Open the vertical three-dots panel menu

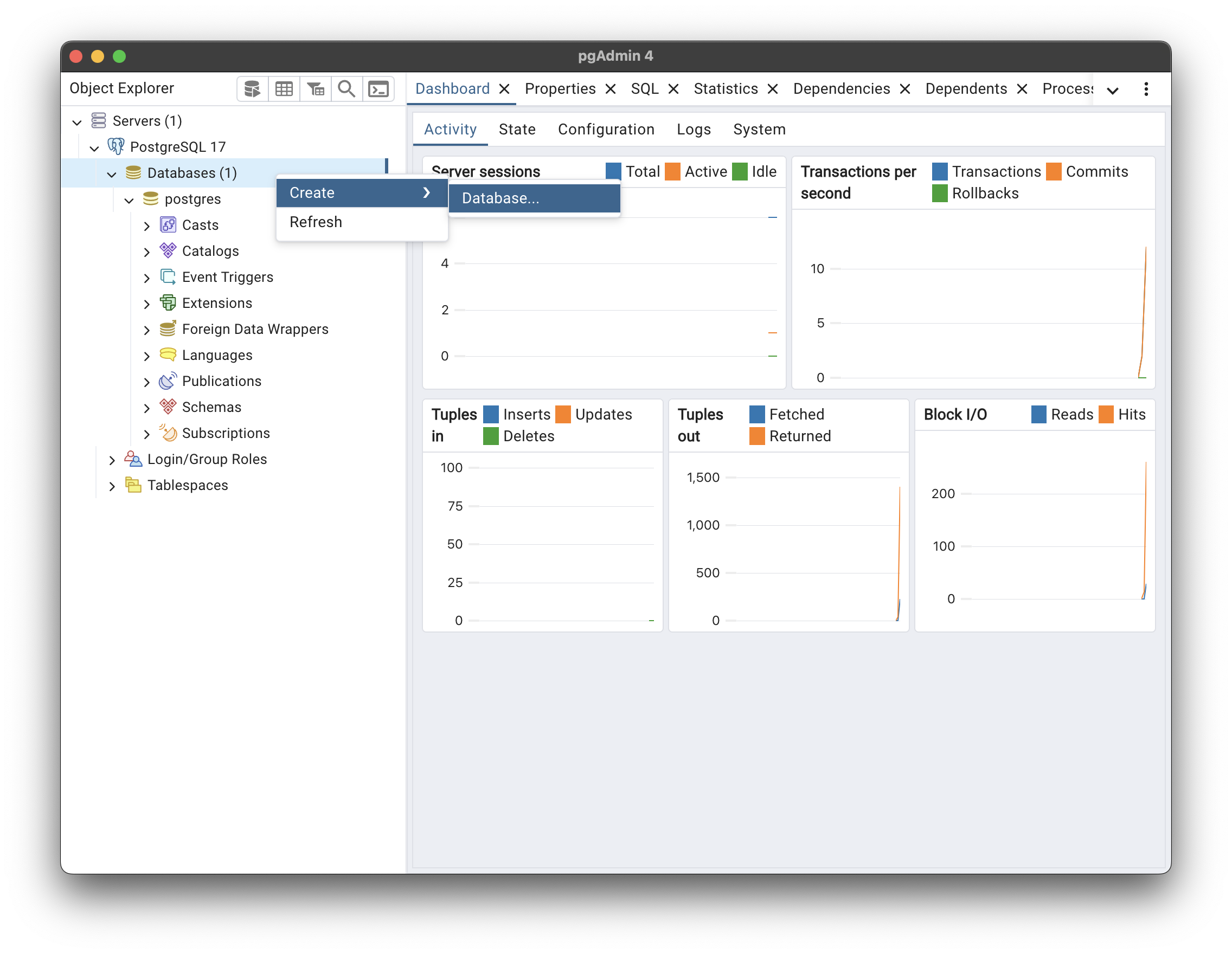tap(1146, 89)
